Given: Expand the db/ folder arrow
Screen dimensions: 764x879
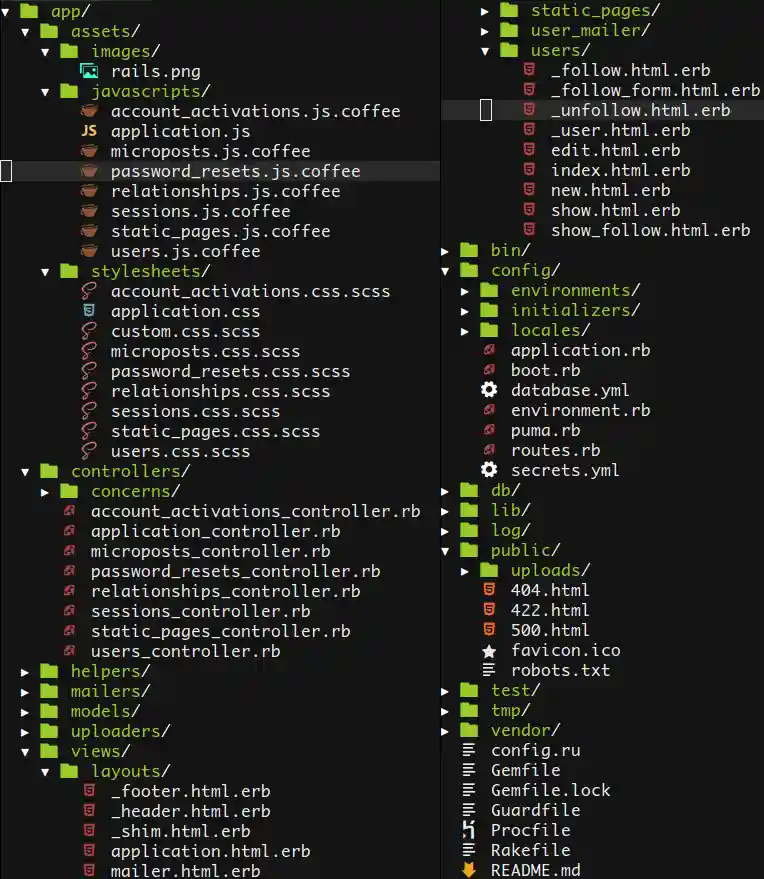Looking at the screenshot, I should (x=445, y=491).
